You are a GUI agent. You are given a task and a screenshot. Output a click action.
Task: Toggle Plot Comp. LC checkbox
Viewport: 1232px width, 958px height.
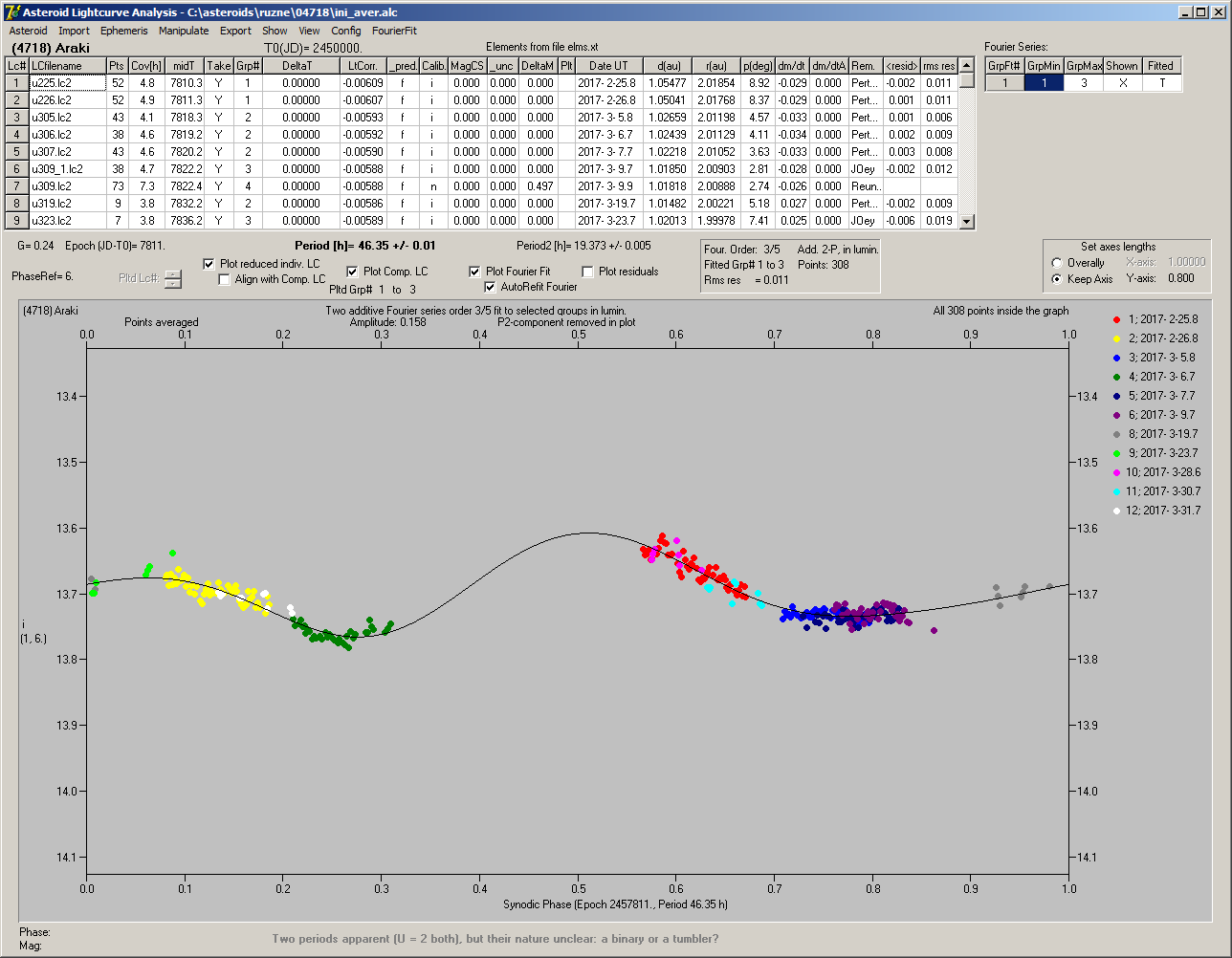(352, 272)
